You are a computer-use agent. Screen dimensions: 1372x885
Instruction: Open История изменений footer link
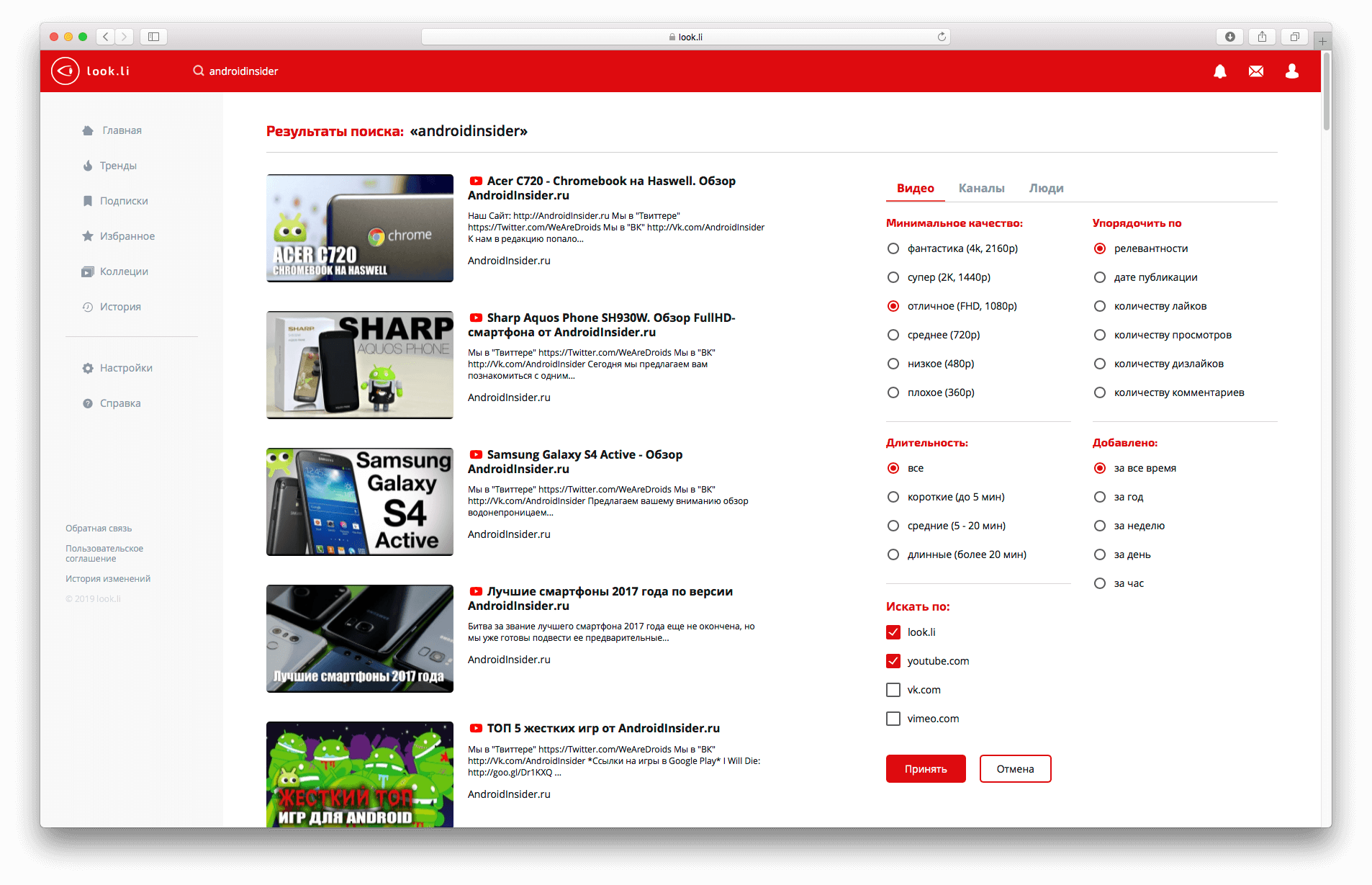[108, 579]
